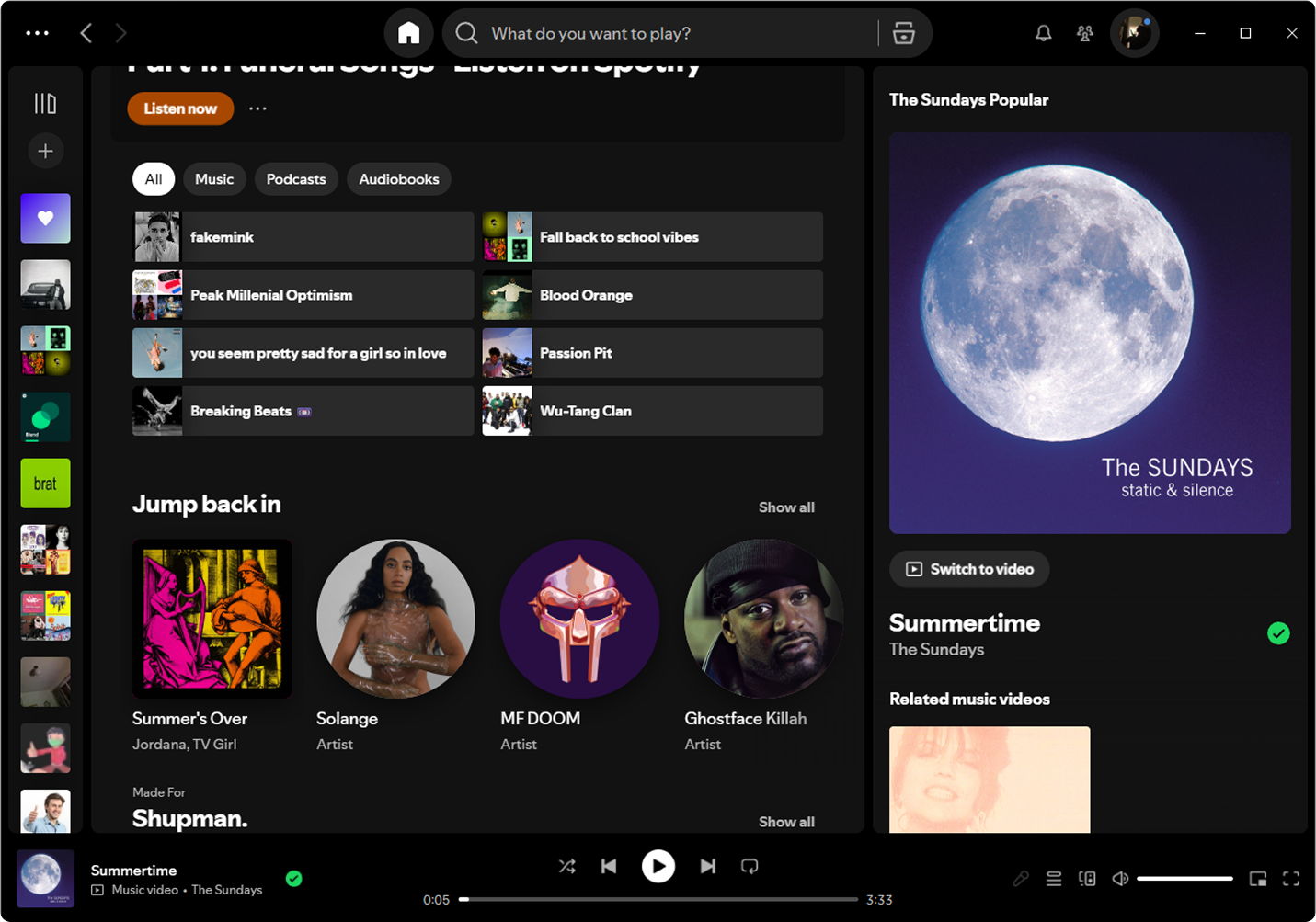Click the volume slider
Screen dimensions: 1316x922
click(x=1184, y=879)
